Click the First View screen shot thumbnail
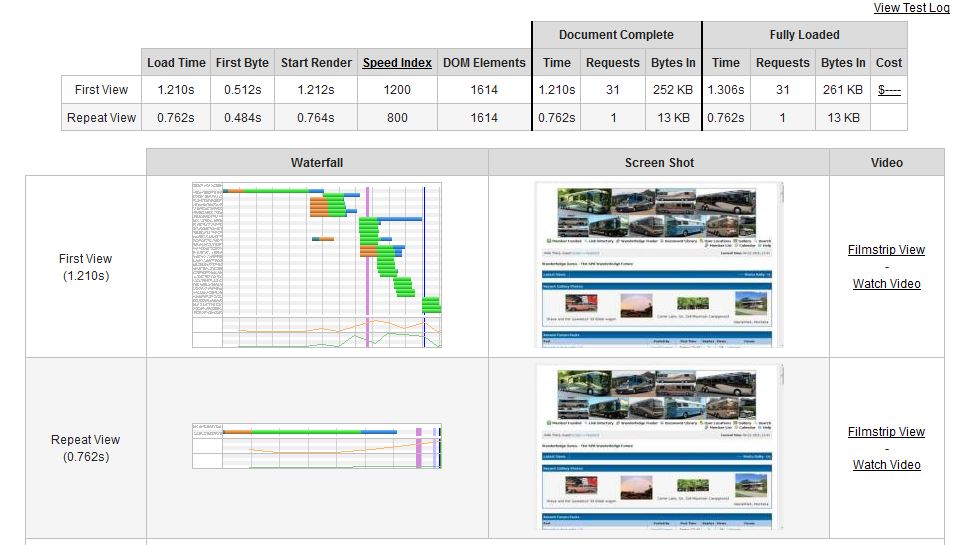The image size is (958, 545). pyautogui.click(x=659, y=265)
